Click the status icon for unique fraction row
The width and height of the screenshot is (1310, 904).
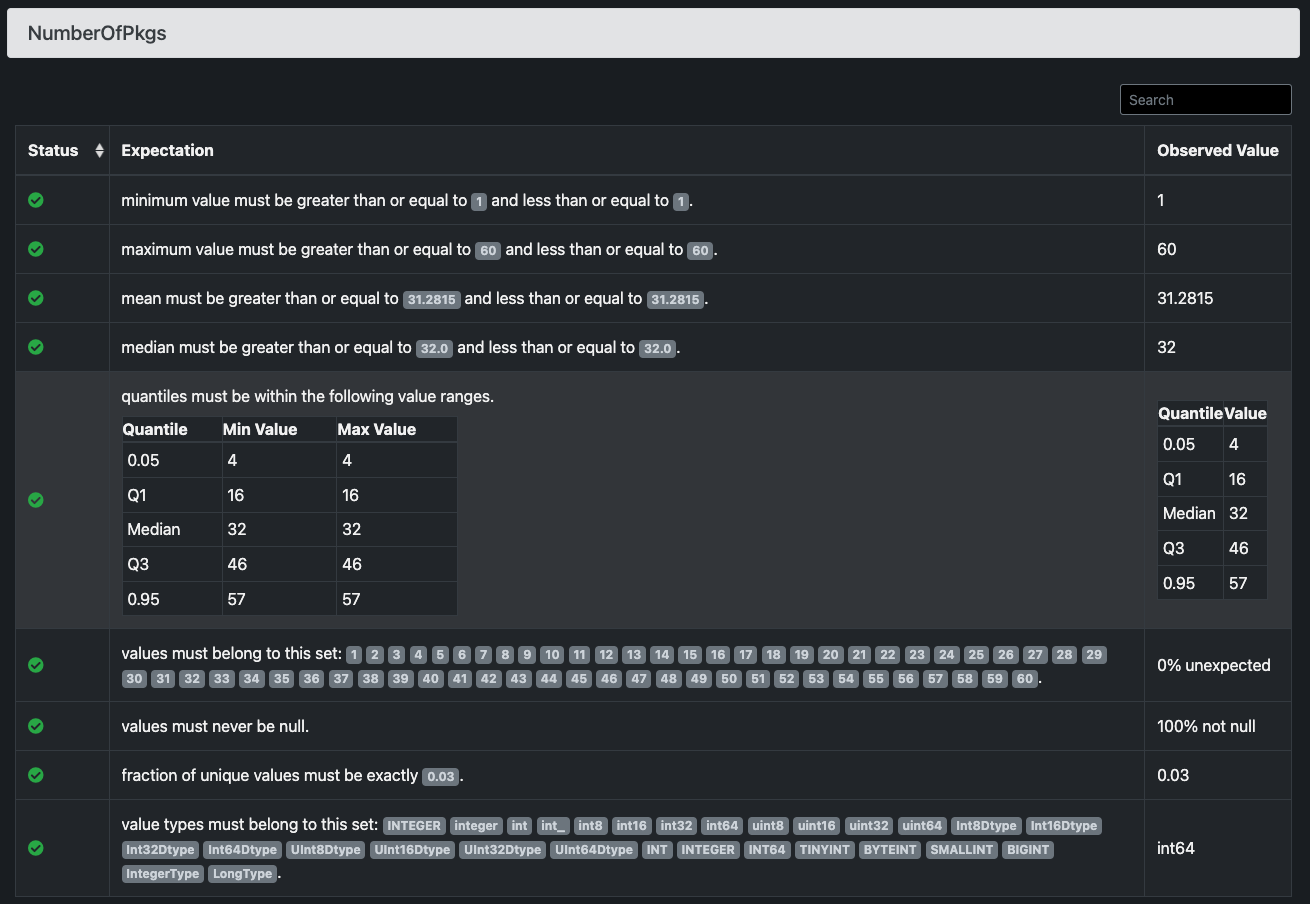36,775
